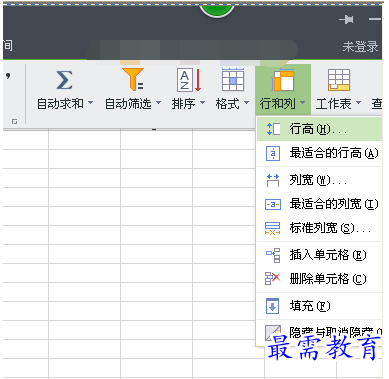Click the 自动求和 label
This screenshot has width=389, height=379.
[x=60, y=104]
